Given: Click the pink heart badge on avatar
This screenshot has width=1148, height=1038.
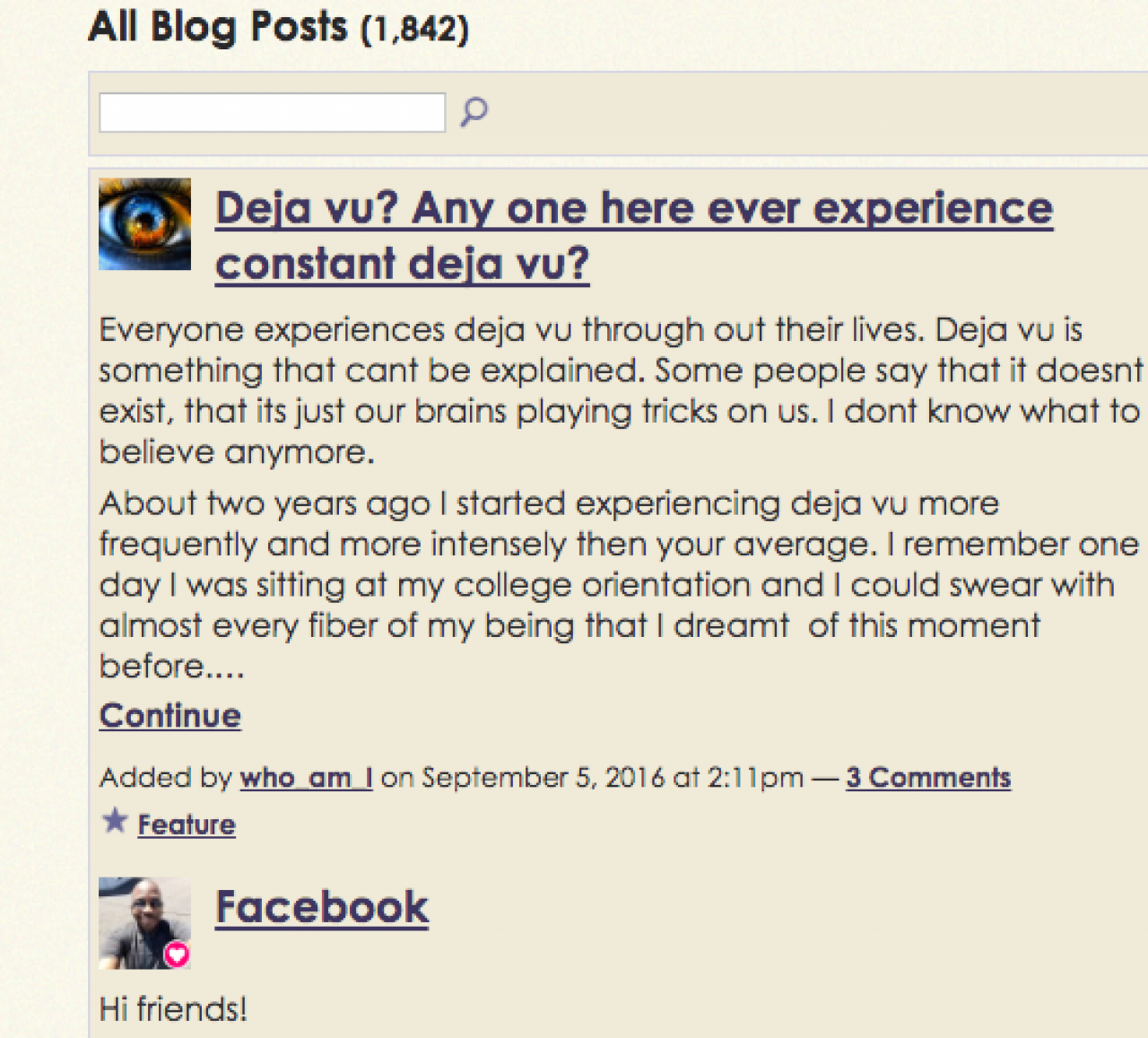Looking at the screenshot, I should [177, 955].
